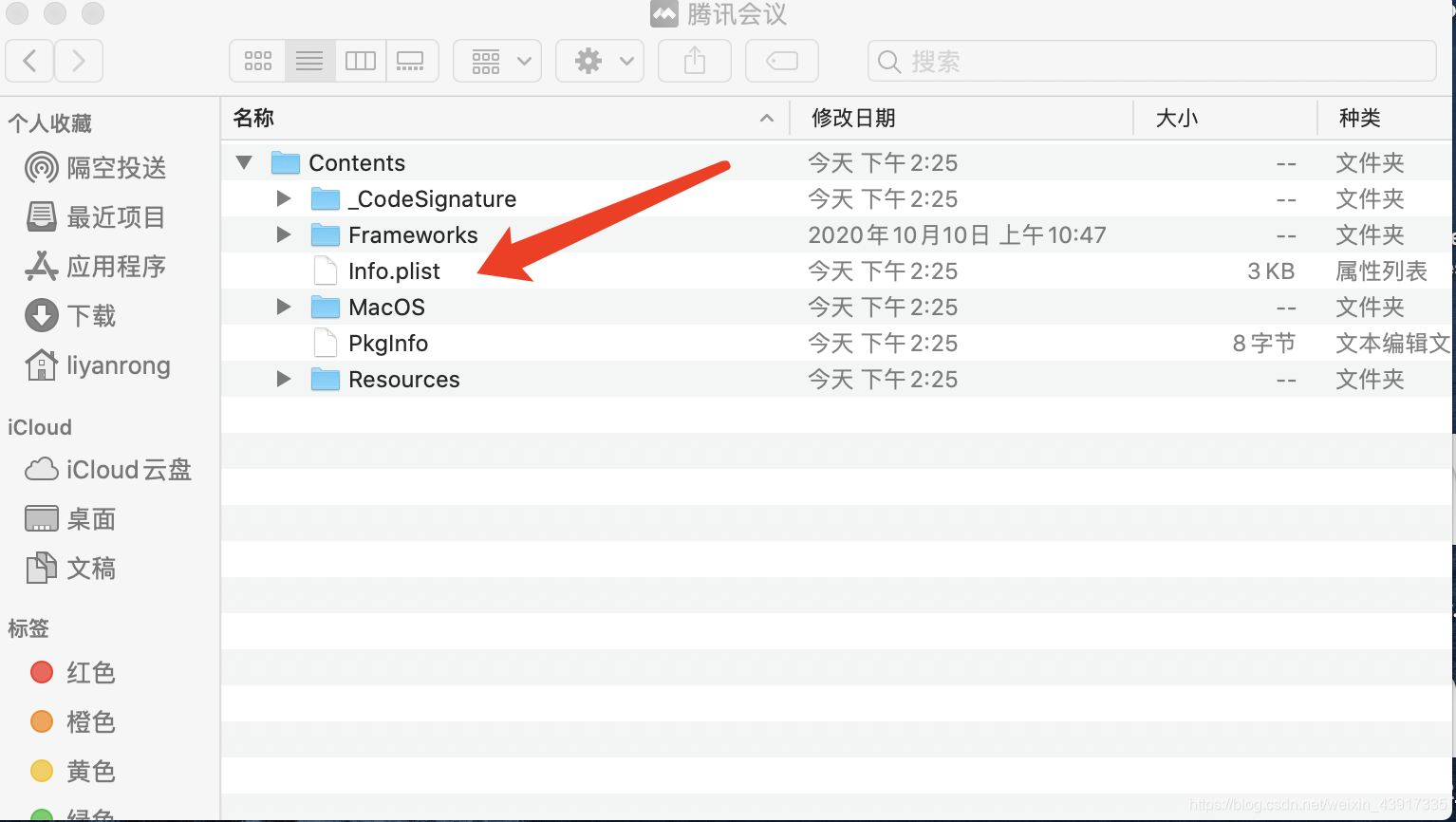Image resolution: width=1456 pixels, height=822 pixels.
Task: Focus the 搜索 search field
Action: [x=1151, y=62]
